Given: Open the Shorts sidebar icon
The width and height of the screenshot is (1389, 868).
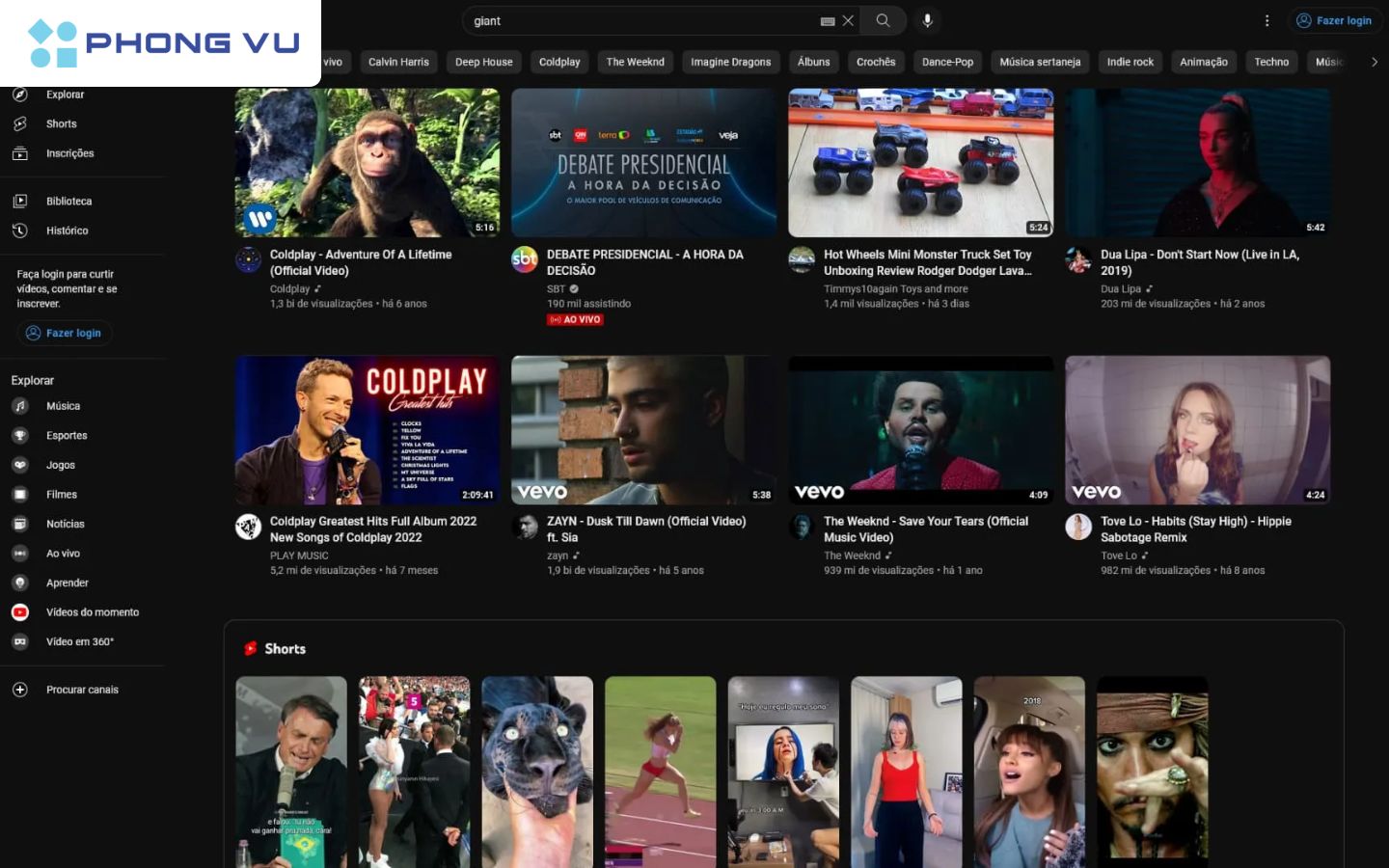Looking at the screenshot, I should tap(19, 123).
